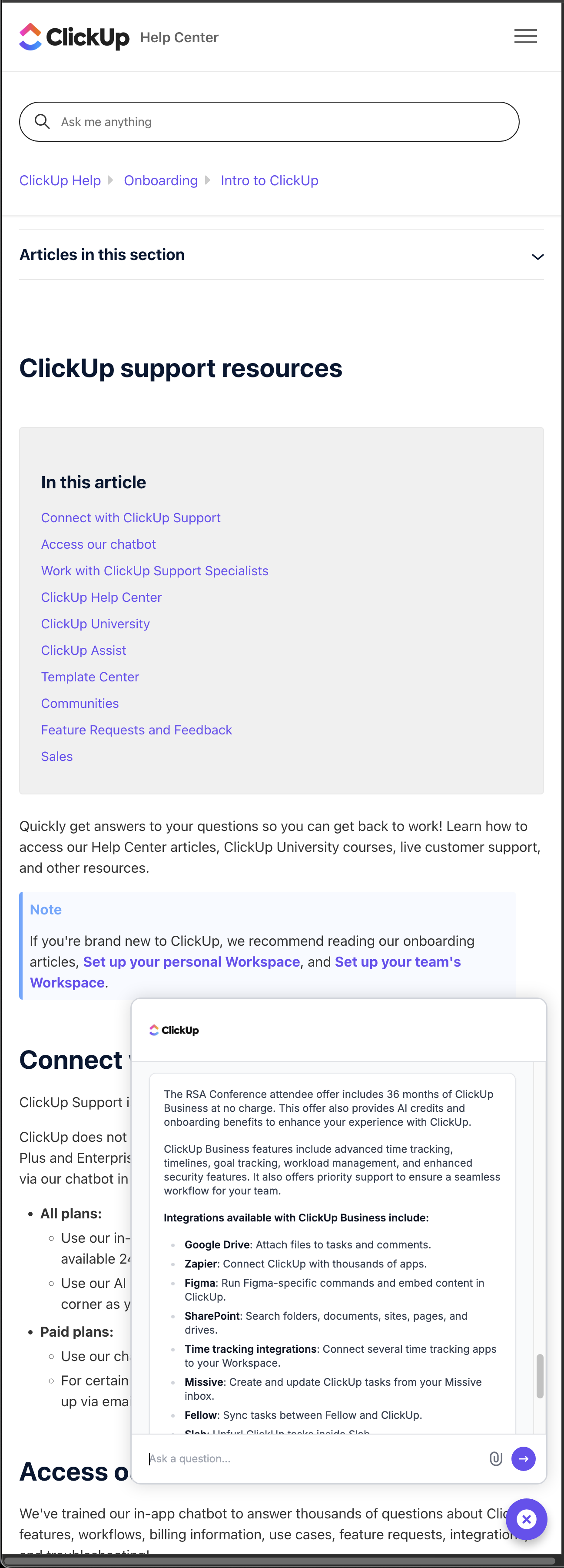
Task: Click the magnifying glass search icon
Action: [x=41, y=121]
